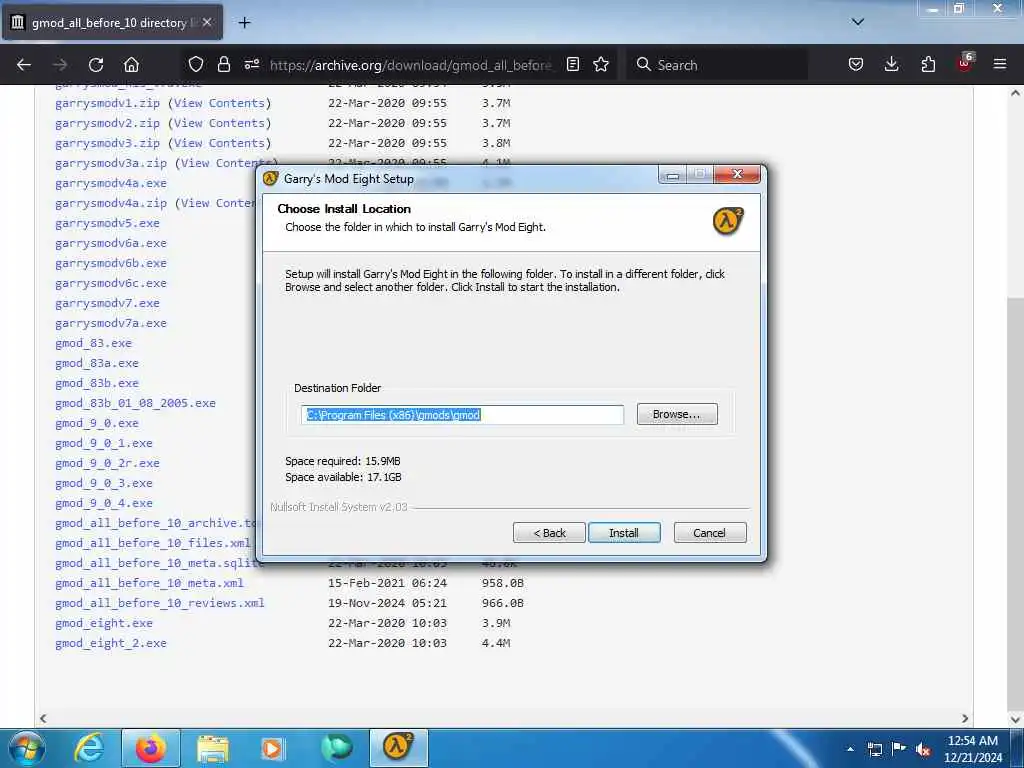Viewport: 1024px width, 768px height.
Task: Open garrysmodv6c.exe link
Action: [111, 283]
